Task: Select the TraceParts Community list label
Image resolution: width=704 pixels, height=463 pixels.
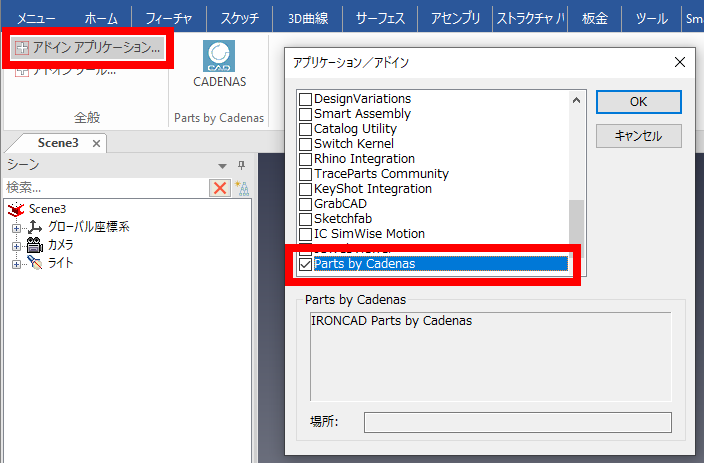Action: pyautogui.click(x=381, y=174)
